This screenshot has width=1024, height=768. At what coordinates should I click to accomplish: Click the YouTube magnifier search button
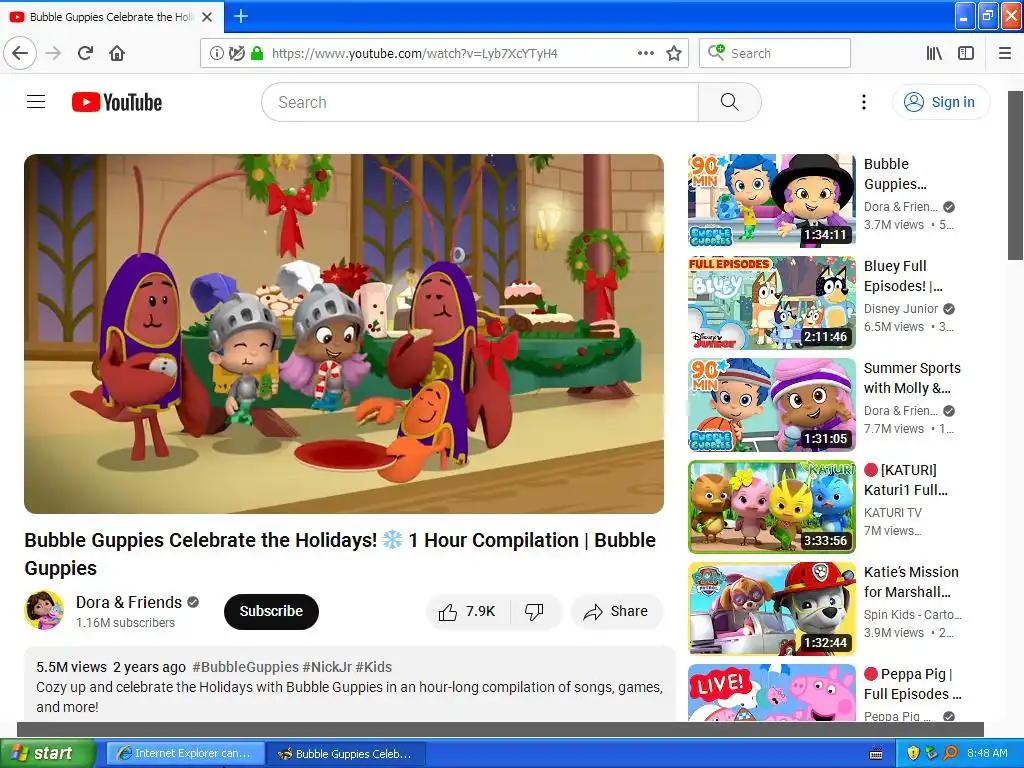point(729,102)
